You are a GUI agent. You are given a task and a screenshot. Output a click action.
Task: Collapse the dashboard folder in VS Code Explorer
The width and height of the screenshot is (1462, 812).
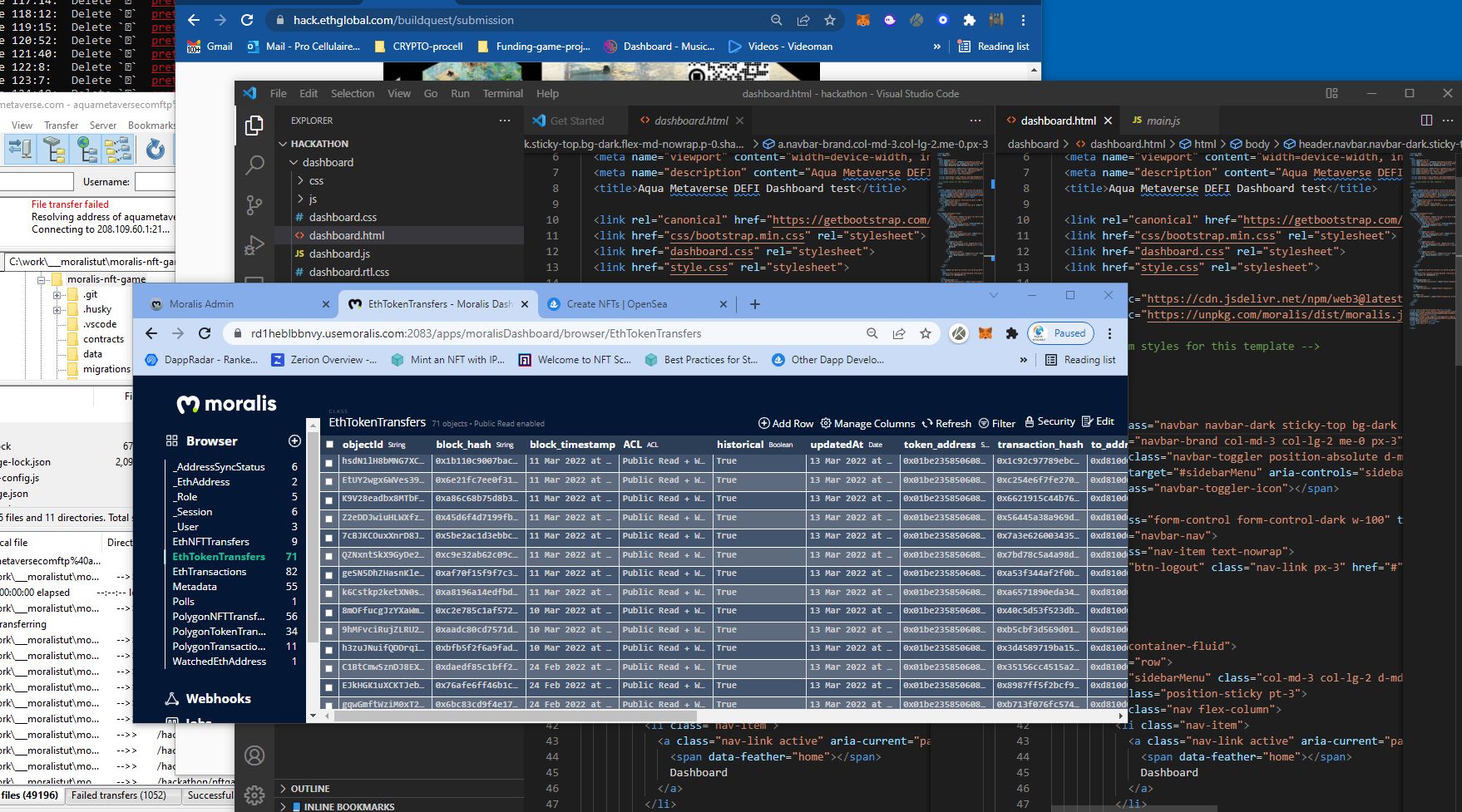[294, 162]
